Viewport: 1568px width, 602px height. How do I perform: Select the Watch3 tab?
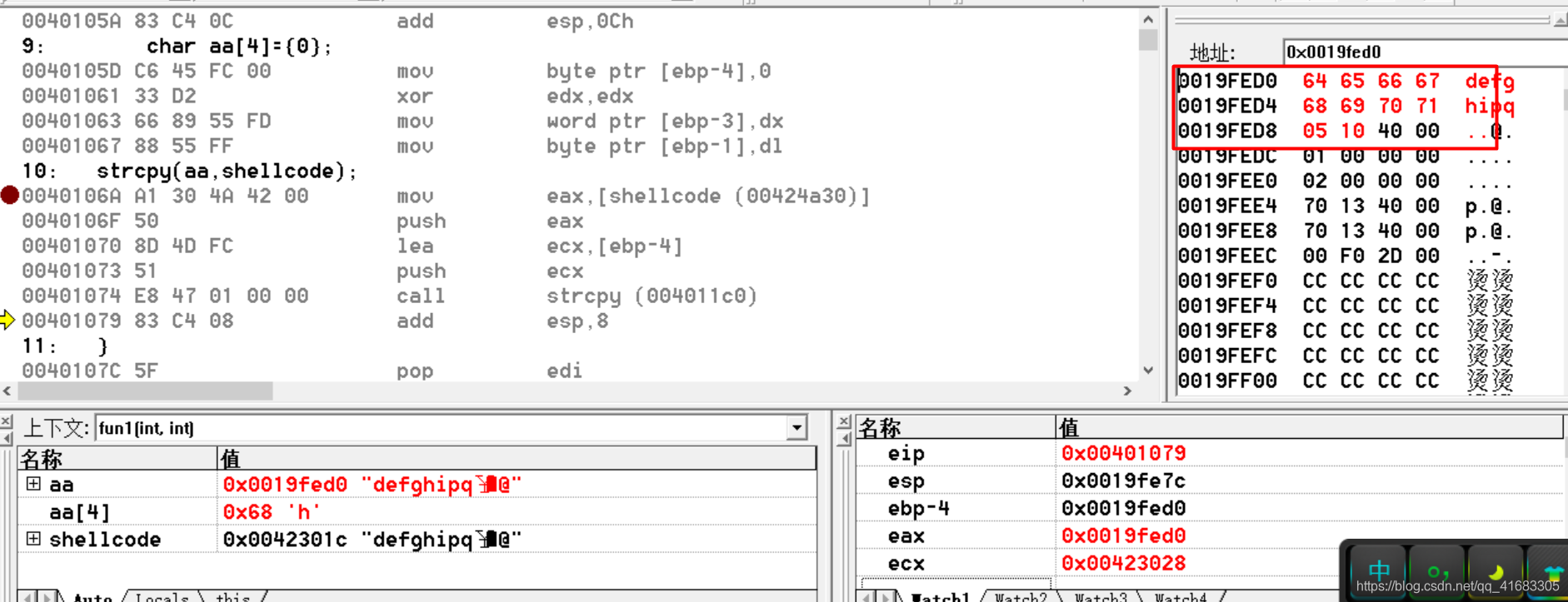pos(1101,596)
